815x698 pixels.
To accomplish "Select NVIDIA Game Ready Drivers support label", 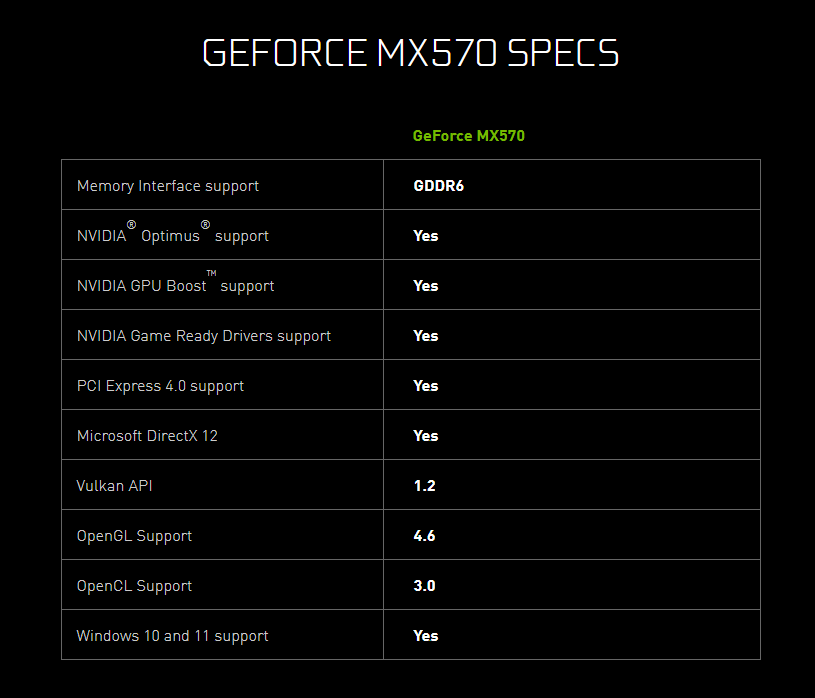I will pos(204,336).
